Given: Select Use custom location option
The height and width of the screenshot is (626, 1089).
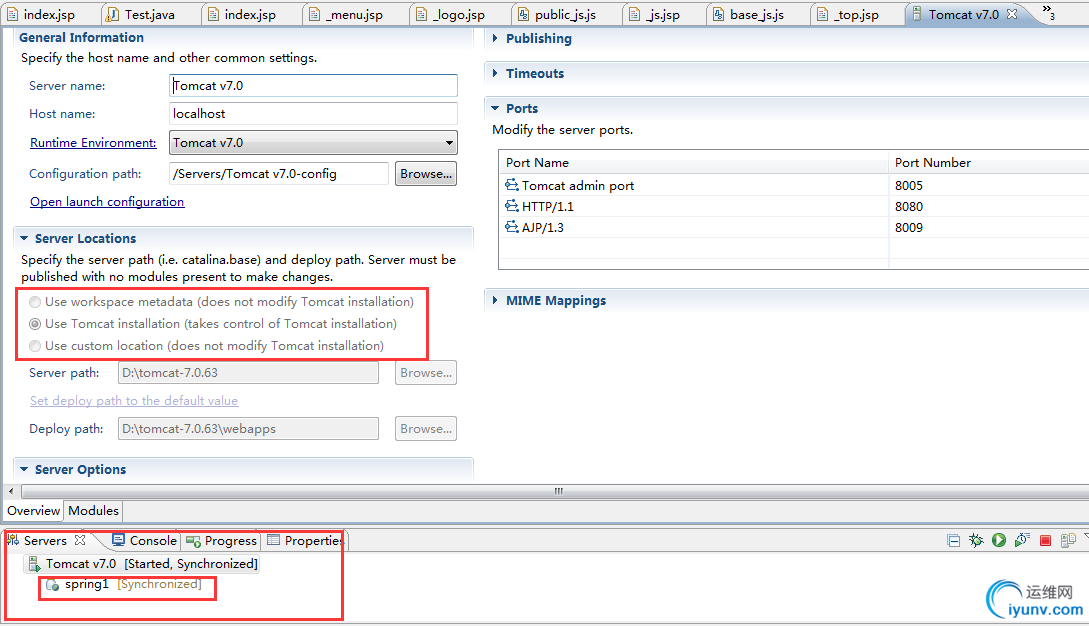Looking at the screenshot, I should (x=35, y=346).
